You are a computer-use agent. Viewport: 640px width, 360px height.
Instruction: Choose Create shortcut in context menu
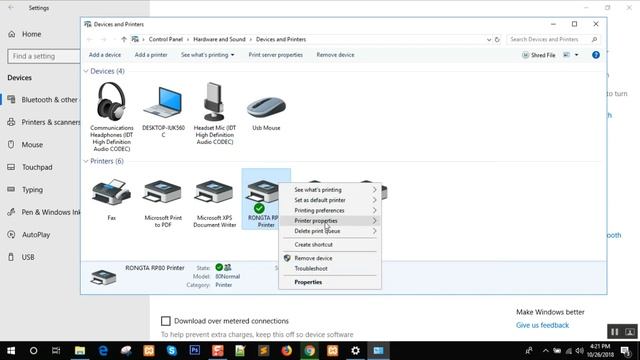(x=330, y=244)
